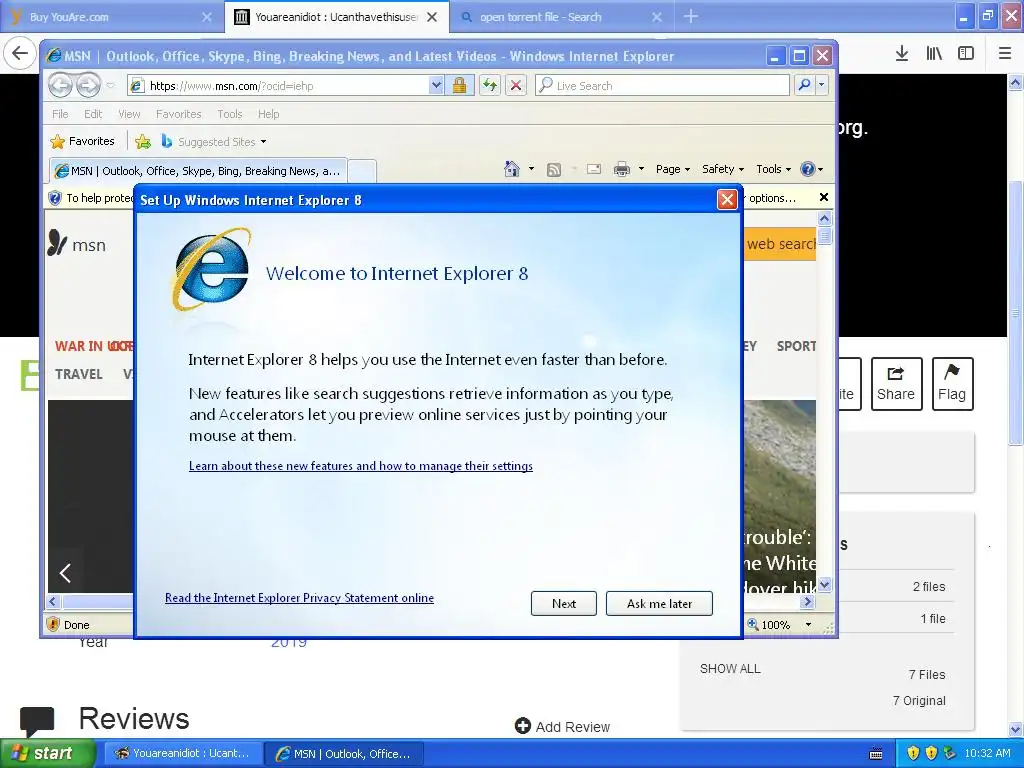Select the MSN tab in Internet Explorer
1024x768 pixels.
point(197,170)
